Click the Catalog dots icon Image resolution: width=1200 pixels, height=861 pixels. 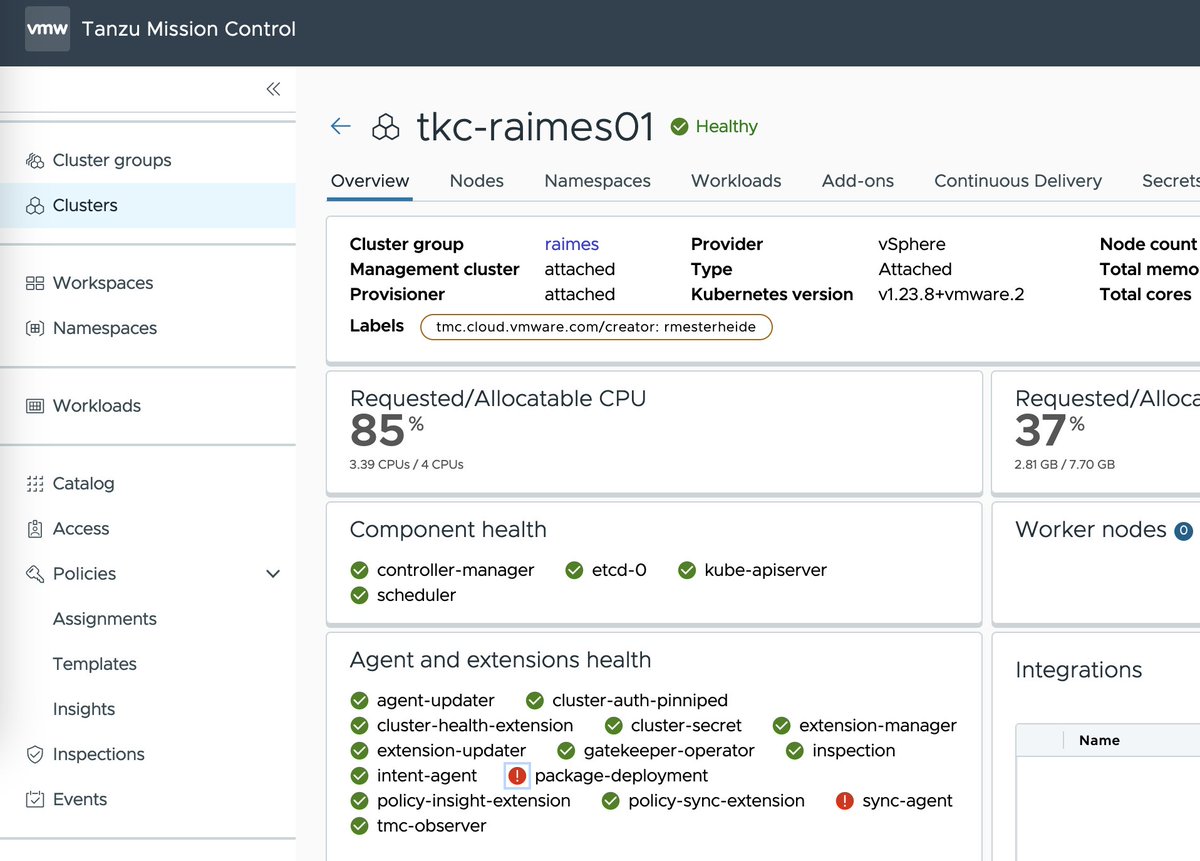(35, 483)
